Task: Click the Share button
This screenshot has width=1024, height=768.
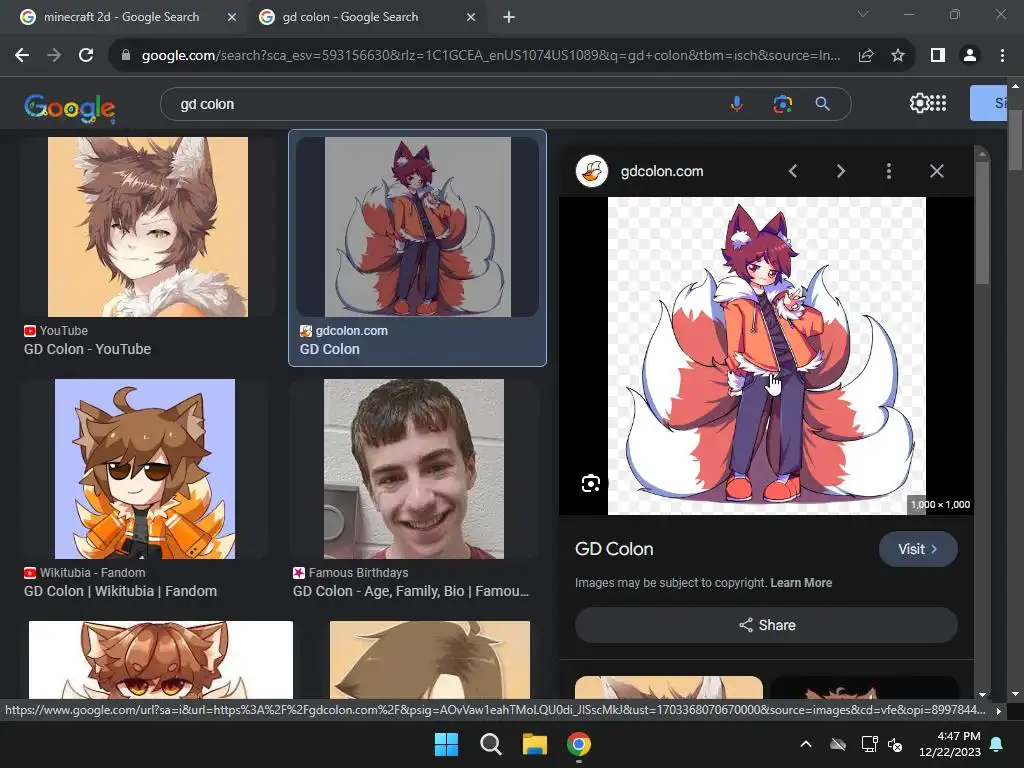Action: click(767, 625)
